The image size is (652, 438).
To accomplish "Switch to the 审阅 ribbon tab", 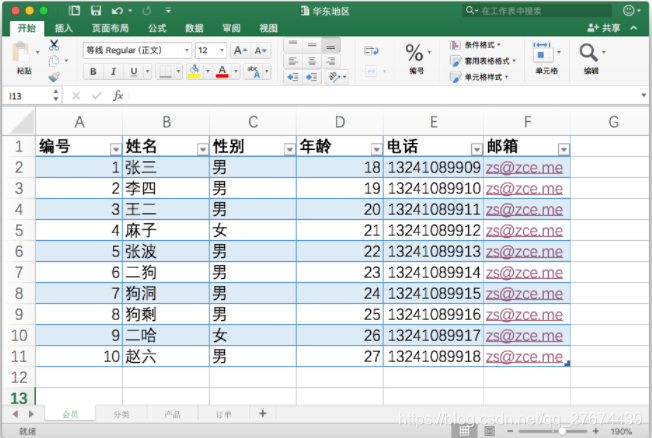I will (231, 28).
